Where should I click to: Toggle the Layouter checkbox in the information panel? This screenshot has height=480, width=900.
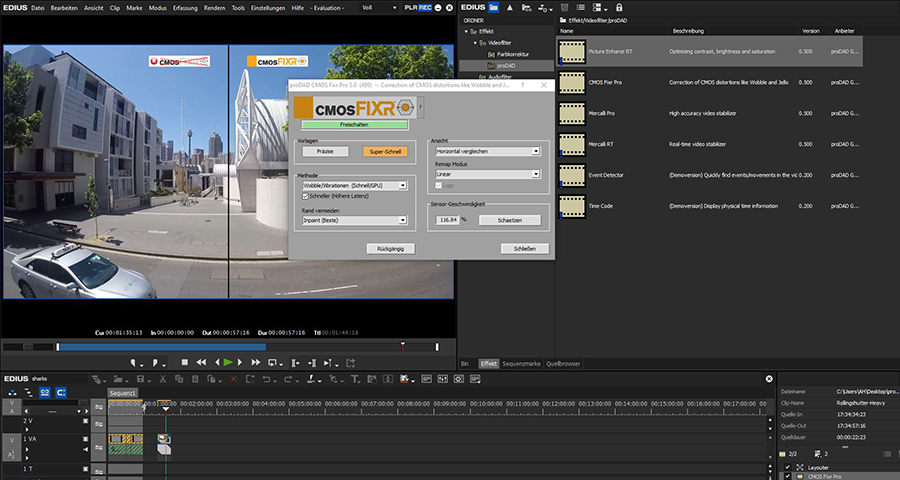pos(787,466)
